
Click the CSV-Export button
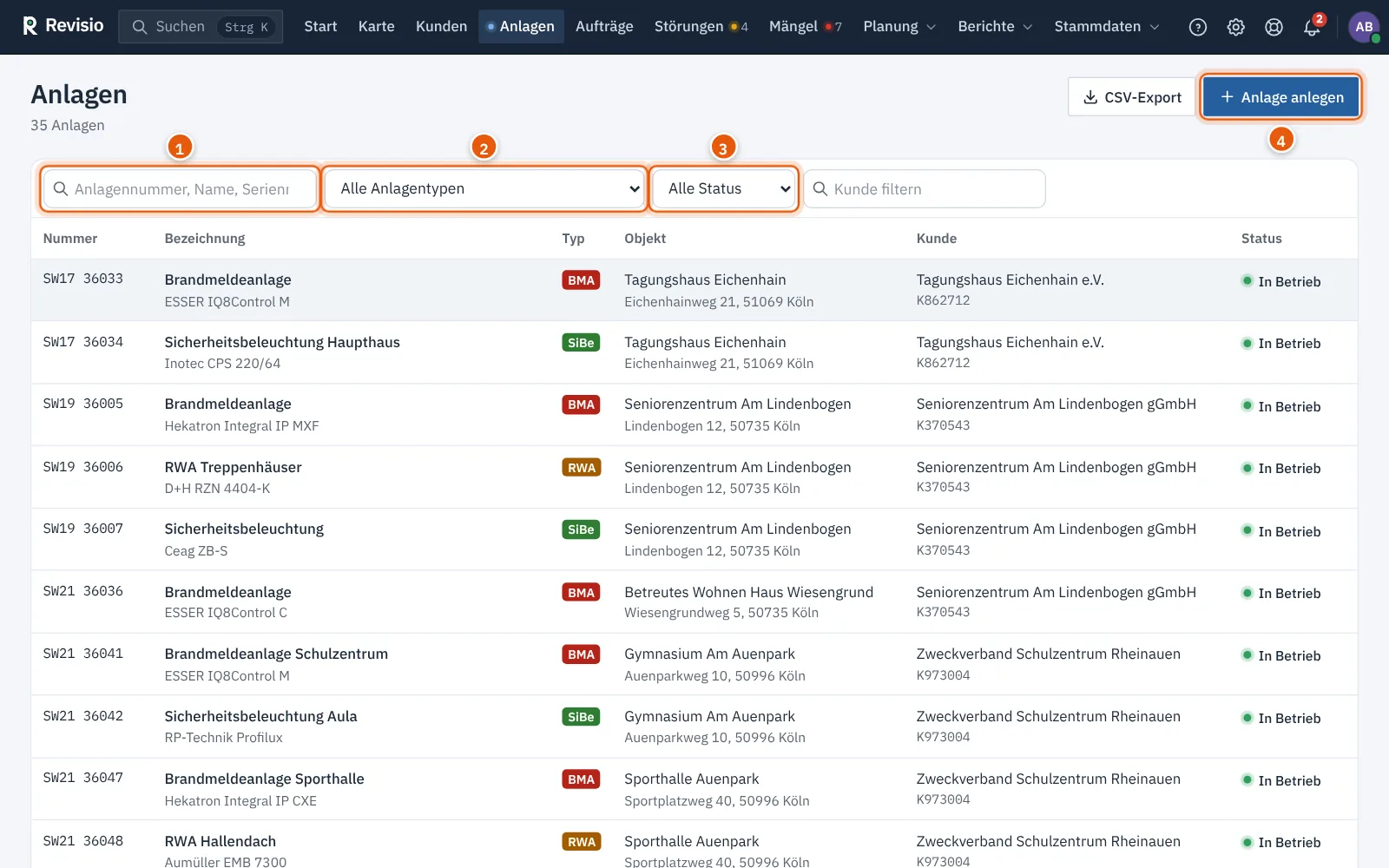click(x=1132, y=97)
